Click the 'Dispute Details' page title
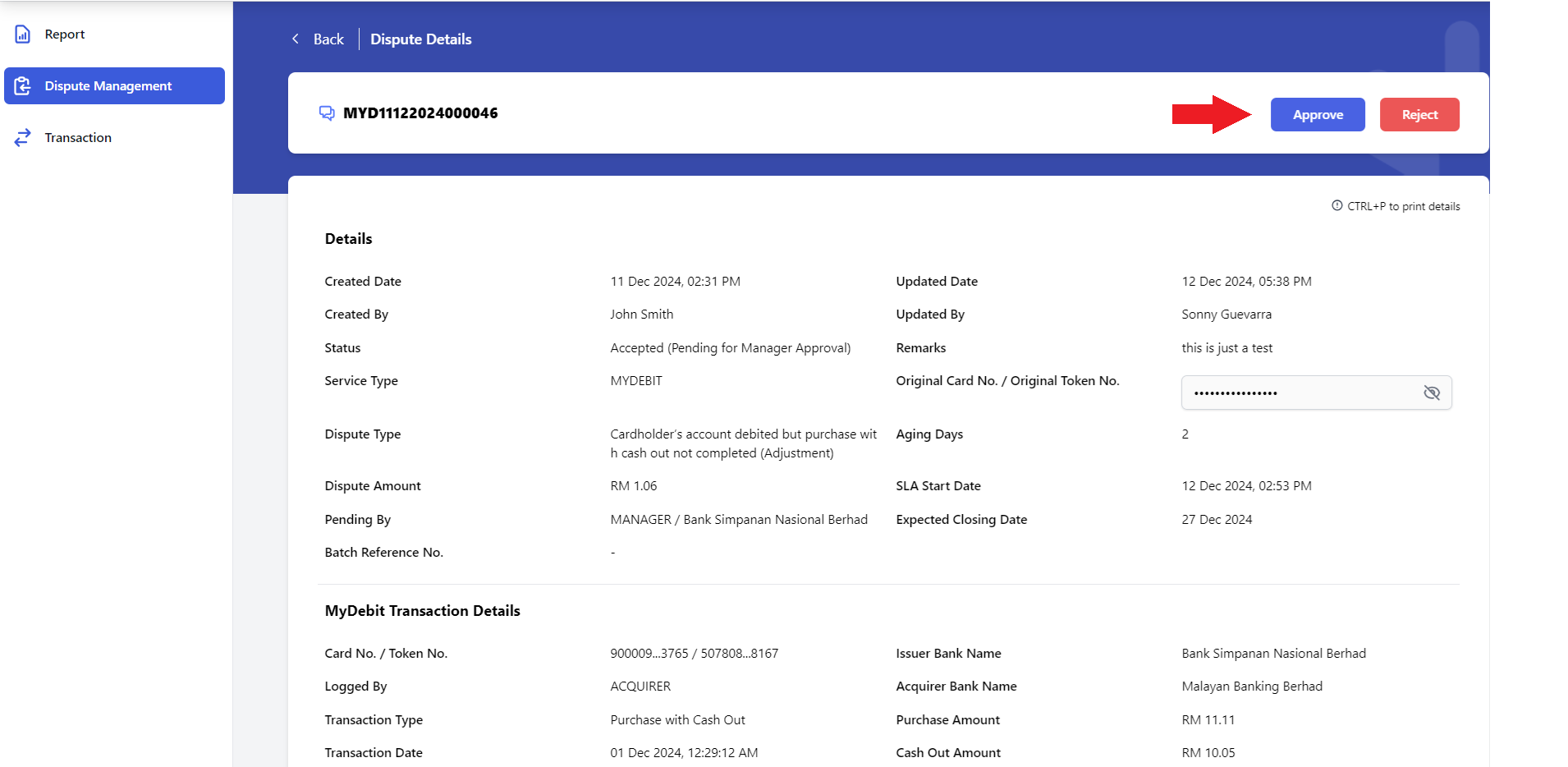Image resolution: width=1568 pixels, height=767 pixels. 421,39
